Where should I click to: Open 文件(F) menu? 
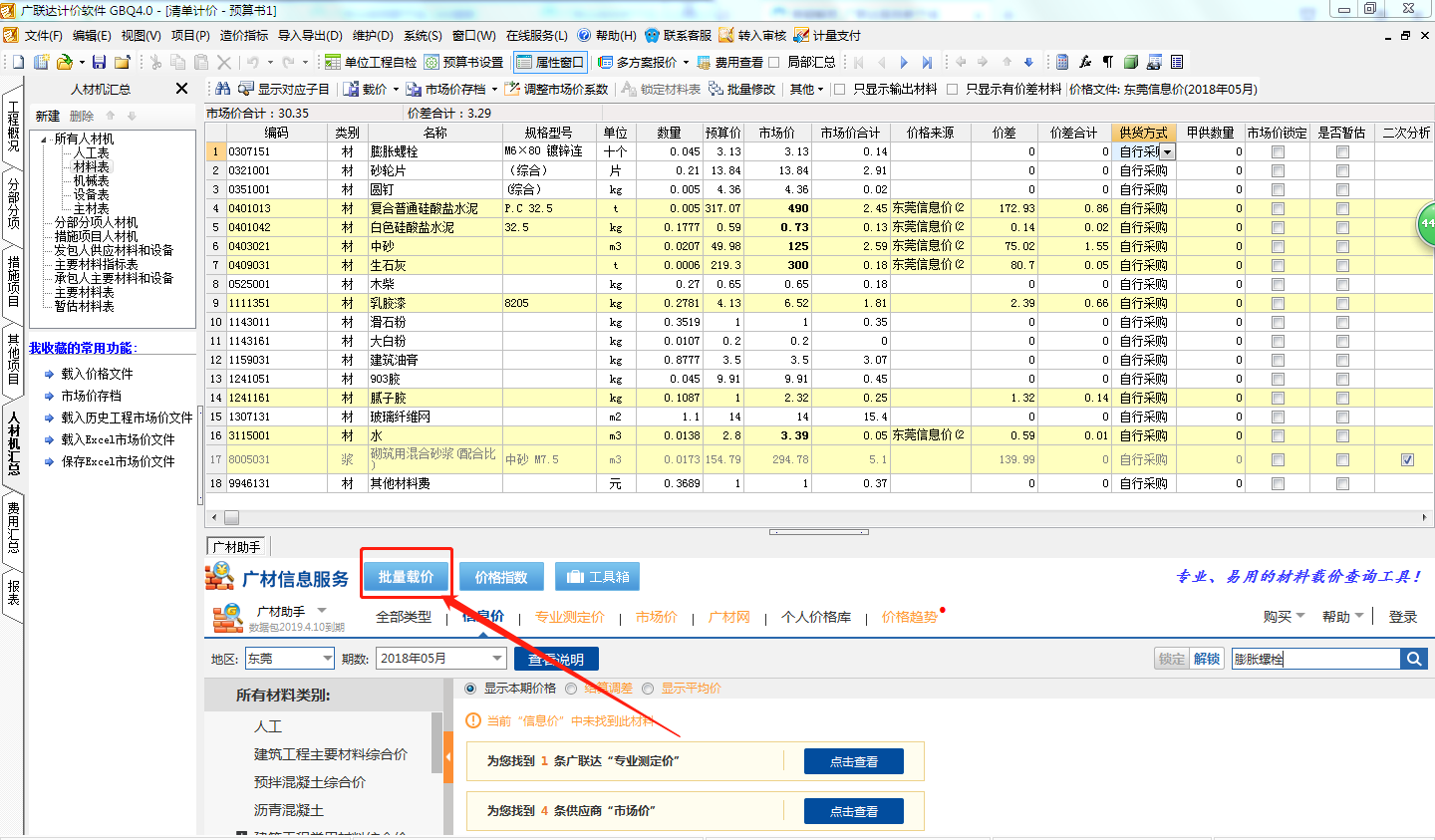(x=43, y=35)
